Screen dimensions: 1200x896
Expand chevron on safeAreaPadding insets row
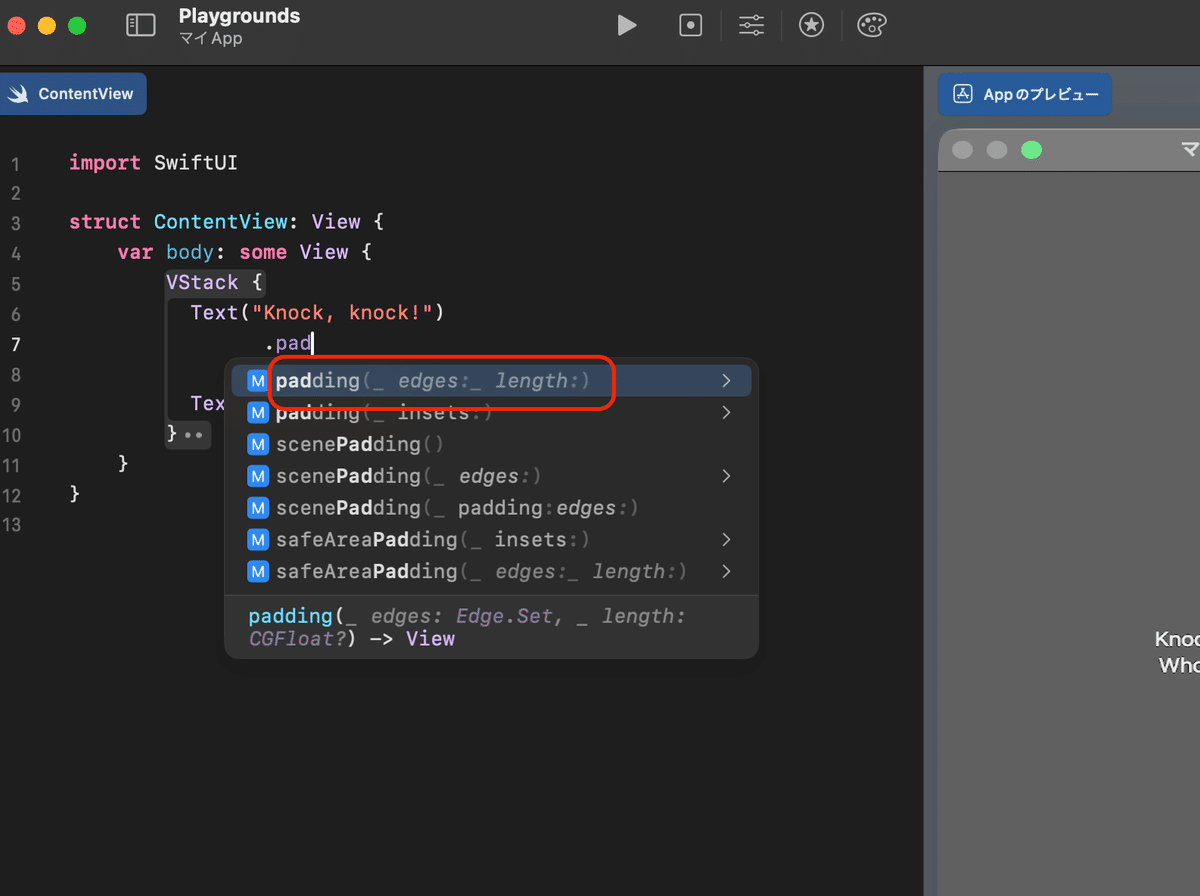(726, 540)
